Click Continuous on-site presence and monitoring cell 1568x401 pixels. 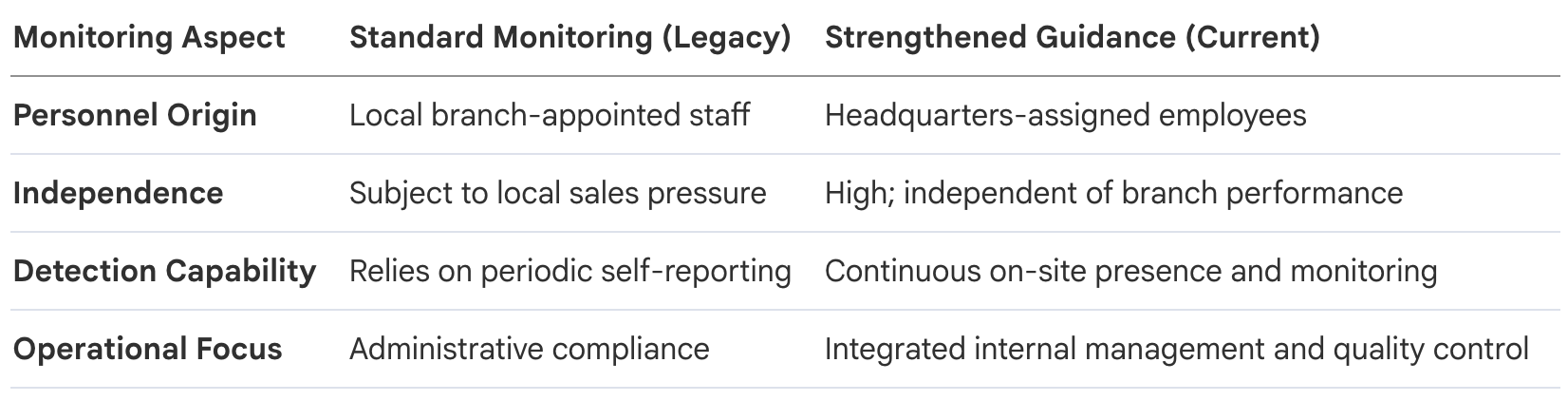click(1130, 271)
